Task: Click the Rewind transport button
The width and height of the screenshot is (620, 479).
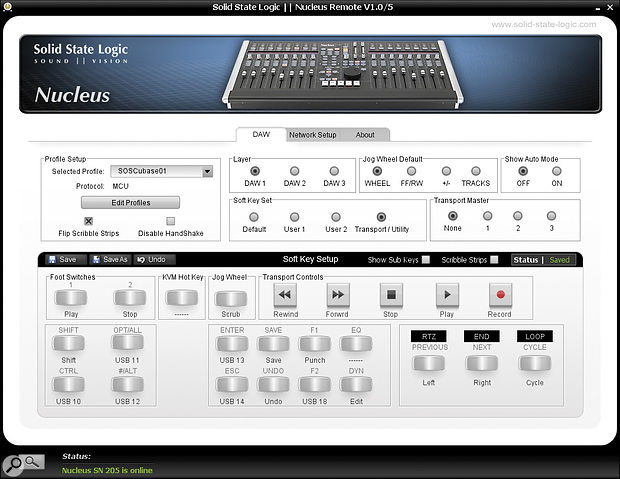Action: pos(285,295)
